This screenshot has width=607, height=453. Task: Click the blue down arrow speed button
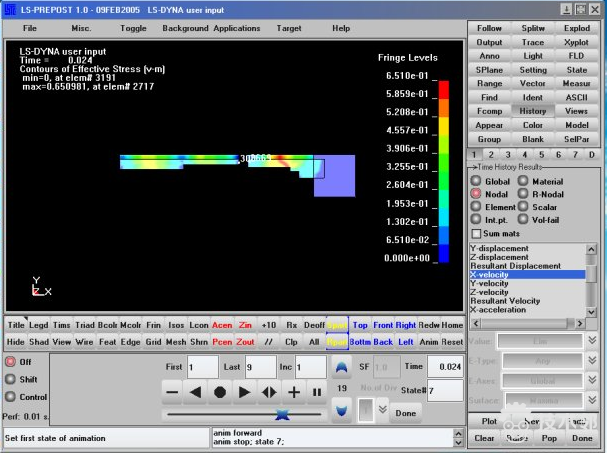coord(341,409)
